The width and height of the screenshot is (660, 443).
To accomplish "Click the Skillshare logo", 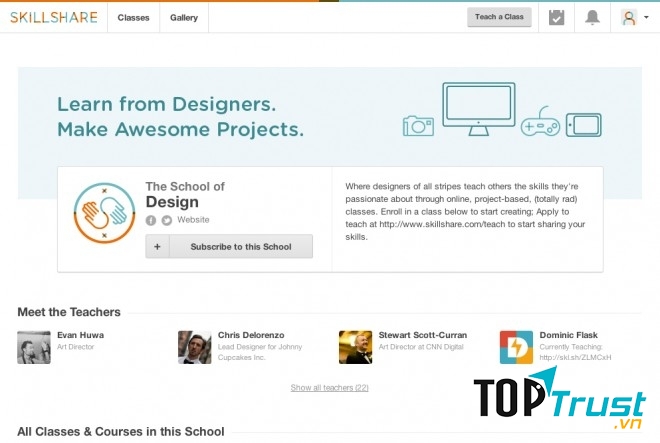I will pos(54,17).
